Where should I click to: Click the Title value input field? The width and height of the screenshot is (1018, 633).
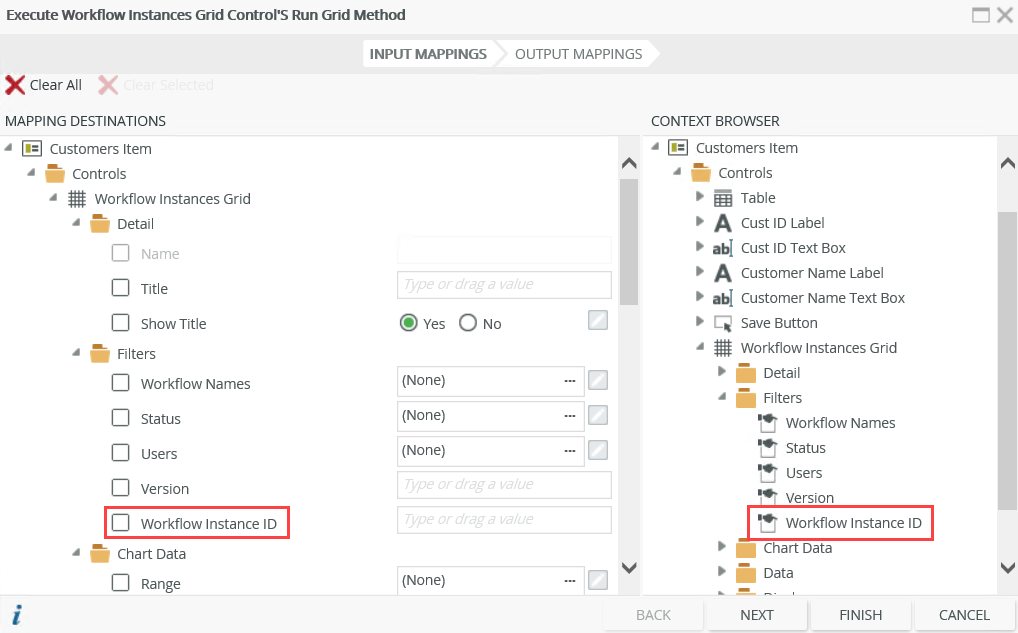coord(504,285)
